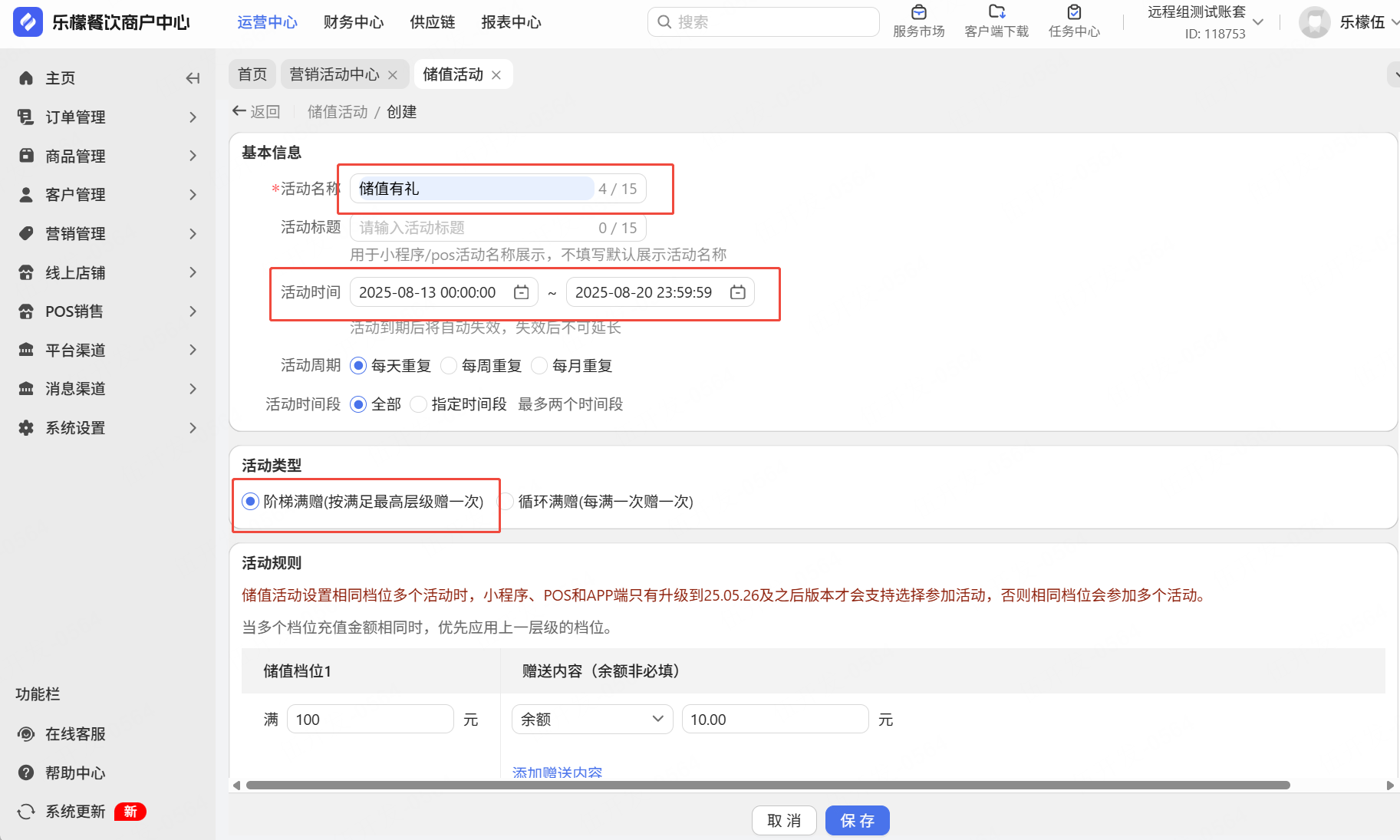
Task: Switch to 运营中心 top menu
Action: (x=267, y=22)
